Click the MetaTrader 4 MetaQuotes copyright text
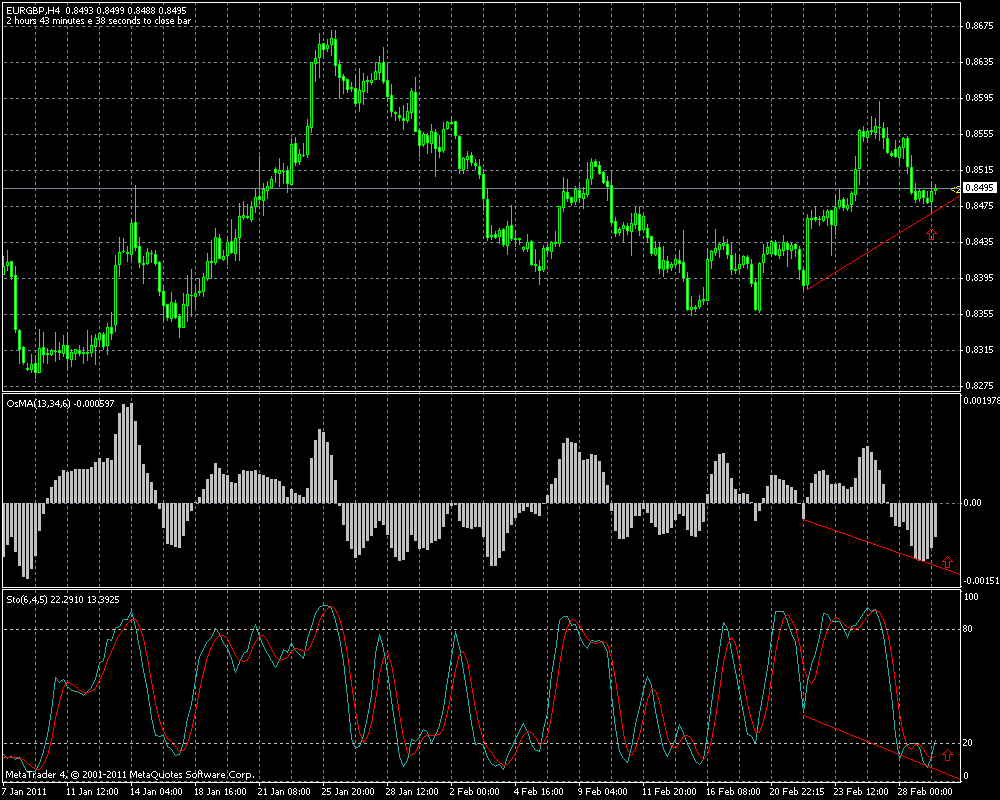 (129, 775)
